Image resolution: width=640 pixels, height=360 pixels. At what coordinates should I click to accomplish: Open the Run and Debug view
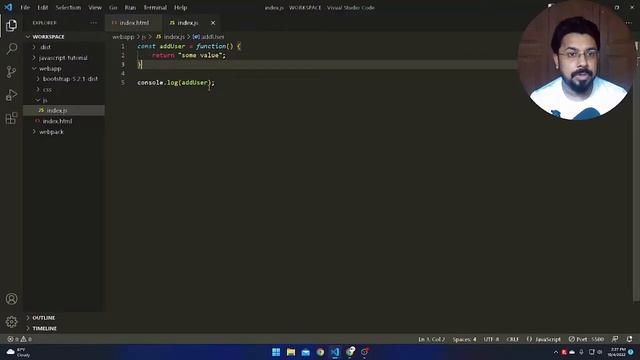click(x=11, y=95)
